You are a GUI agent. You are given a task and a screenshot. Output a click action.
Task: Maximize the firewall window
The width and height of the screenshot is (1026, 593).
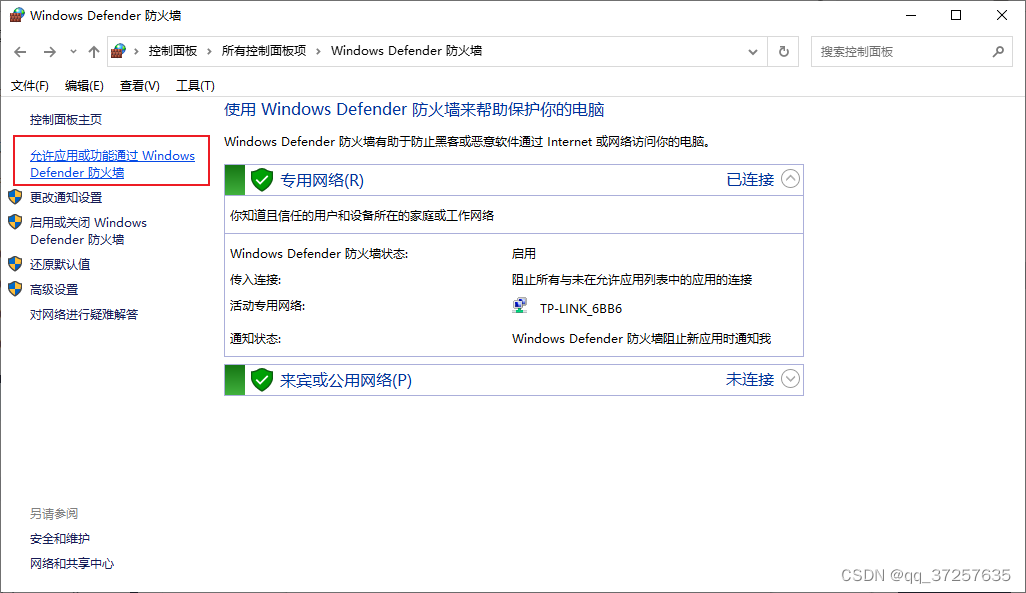[956, 15]
